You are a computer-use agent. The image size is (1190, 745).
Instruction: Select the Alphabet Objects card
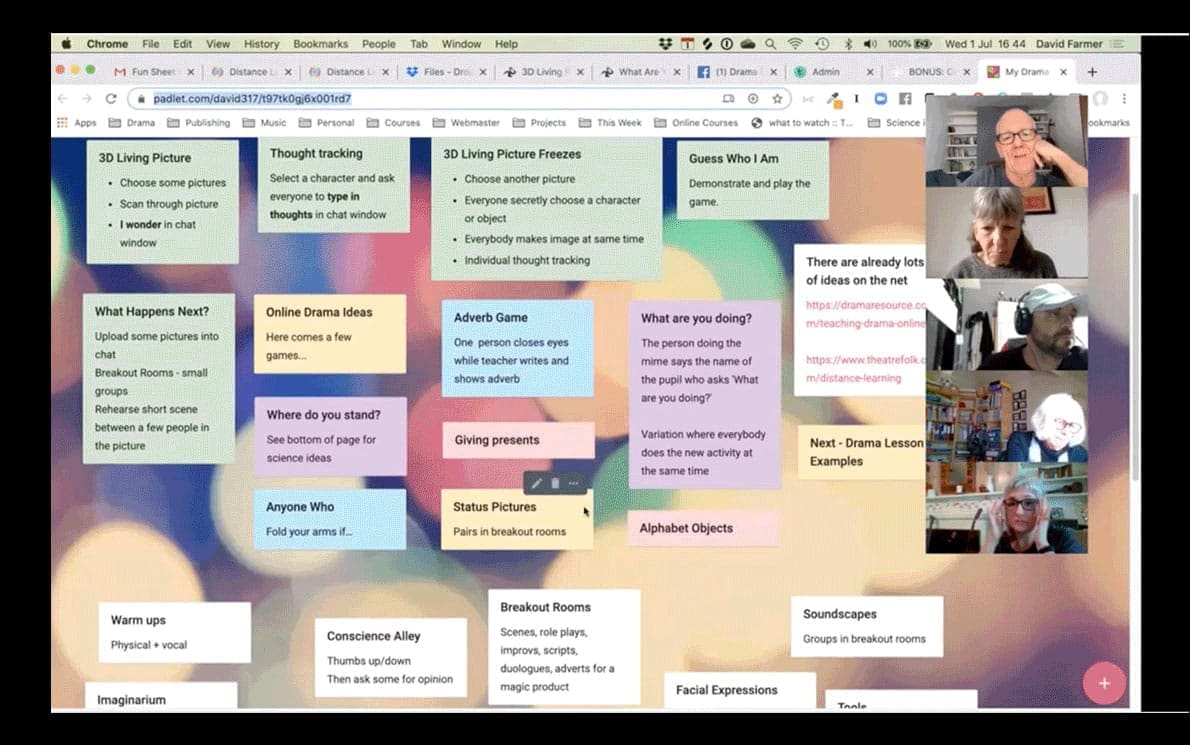pos(703,528)
